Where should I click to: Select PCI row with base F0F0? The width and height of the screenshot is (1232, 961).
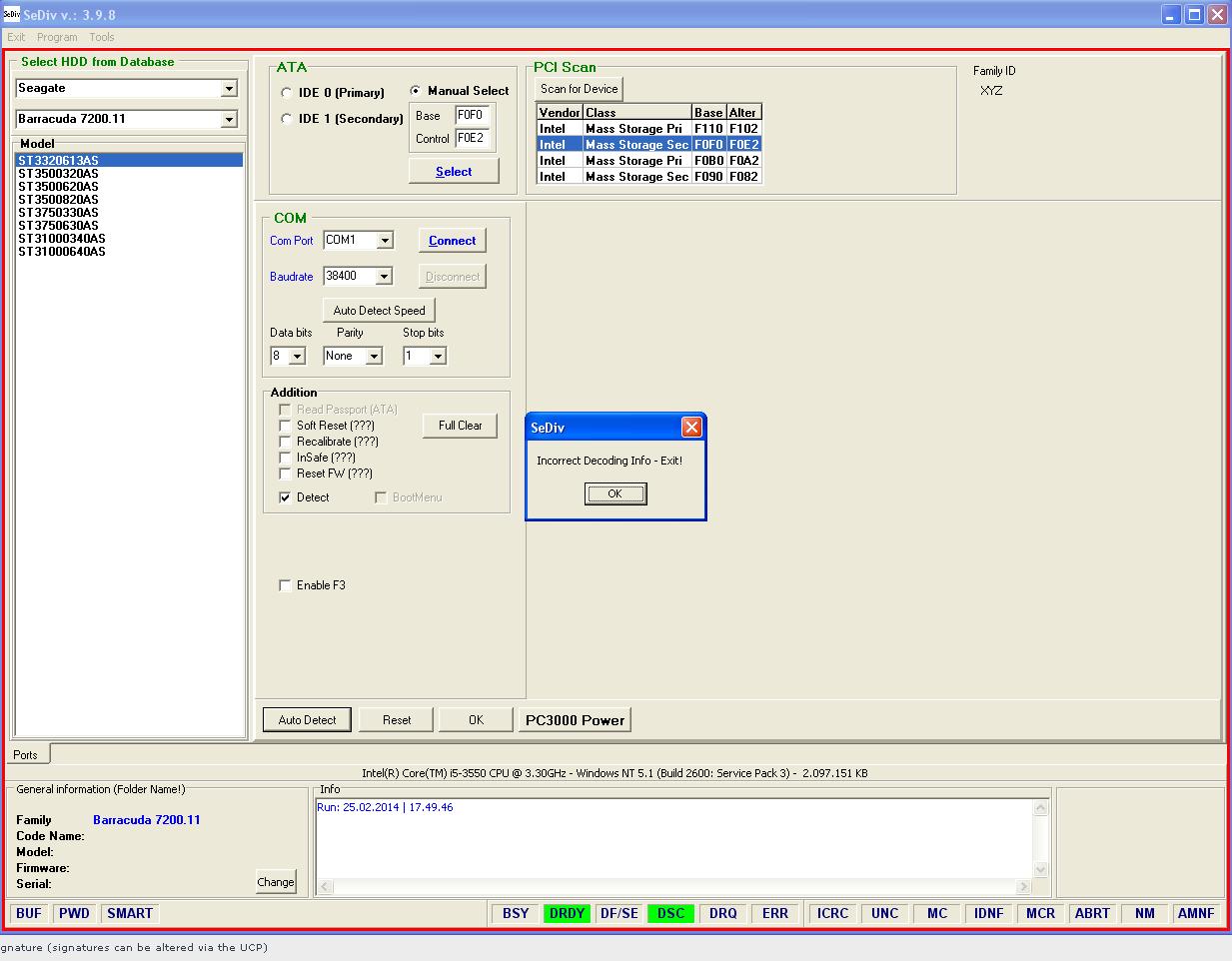point(649,145)
